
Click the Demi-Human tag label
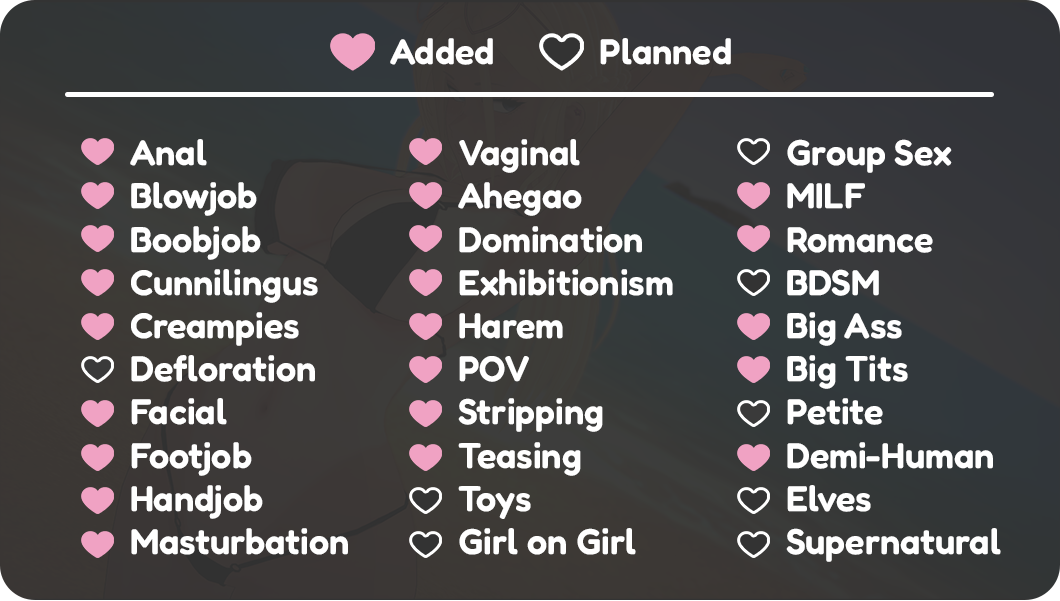[x=889, y=457]
